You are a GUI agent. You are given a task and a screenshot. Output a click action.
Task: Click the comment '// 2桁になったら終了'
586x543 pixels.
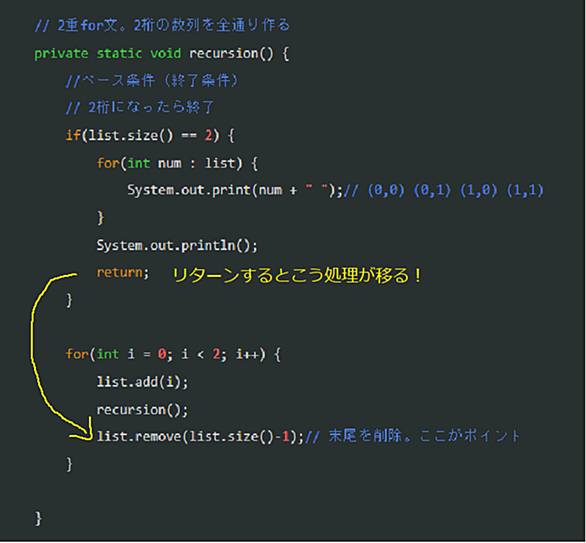140,108
